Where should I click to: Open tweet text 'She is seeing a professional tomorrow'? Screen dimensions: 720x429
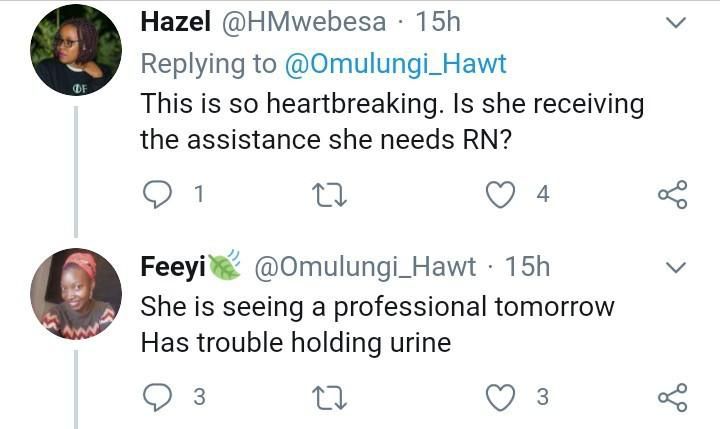click(377, 306)
